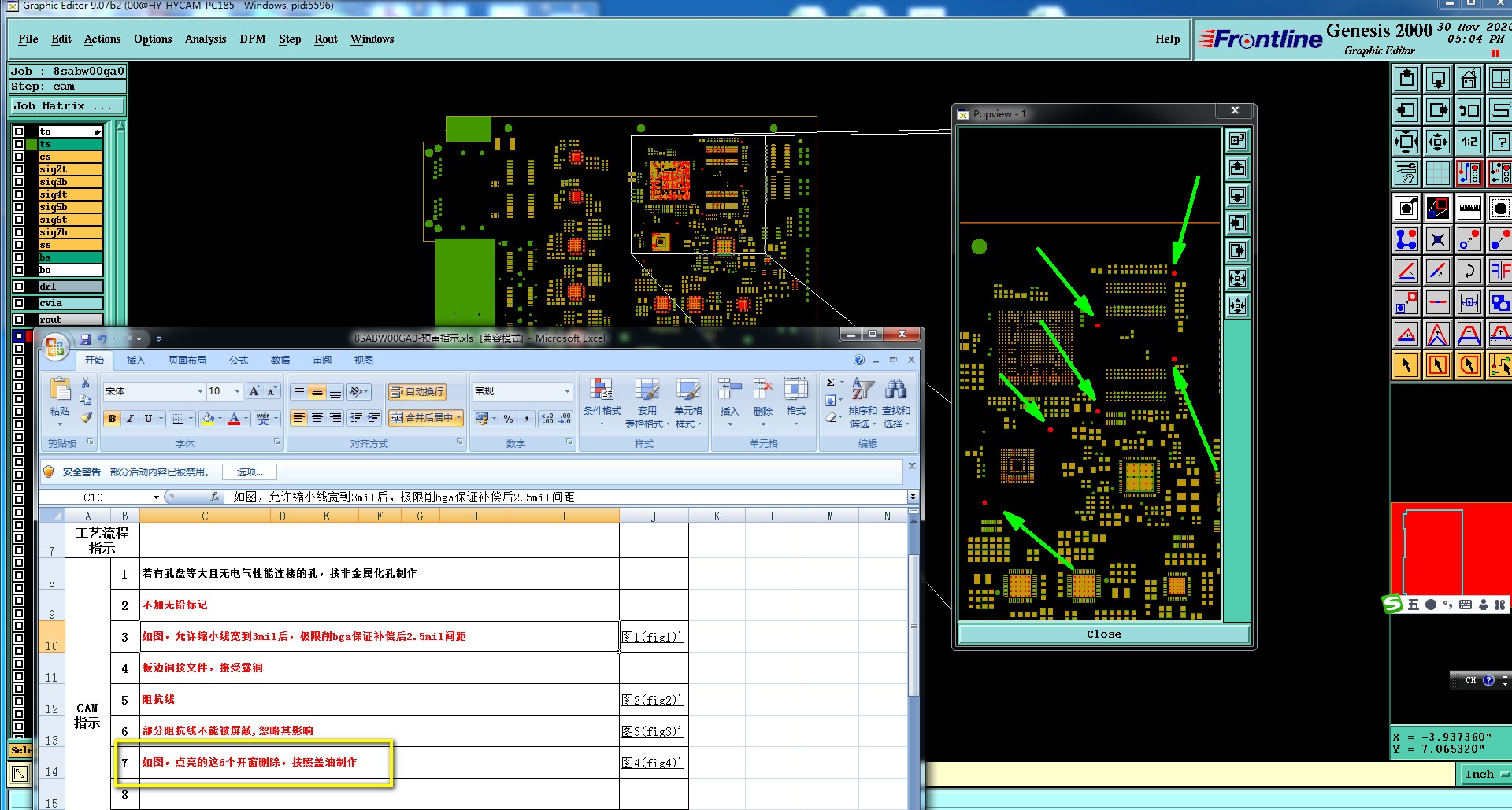The height and width of the screenshot is (810, 1512).
Task: Open the font size dropdown showing 10
Action: coord(237,391)
